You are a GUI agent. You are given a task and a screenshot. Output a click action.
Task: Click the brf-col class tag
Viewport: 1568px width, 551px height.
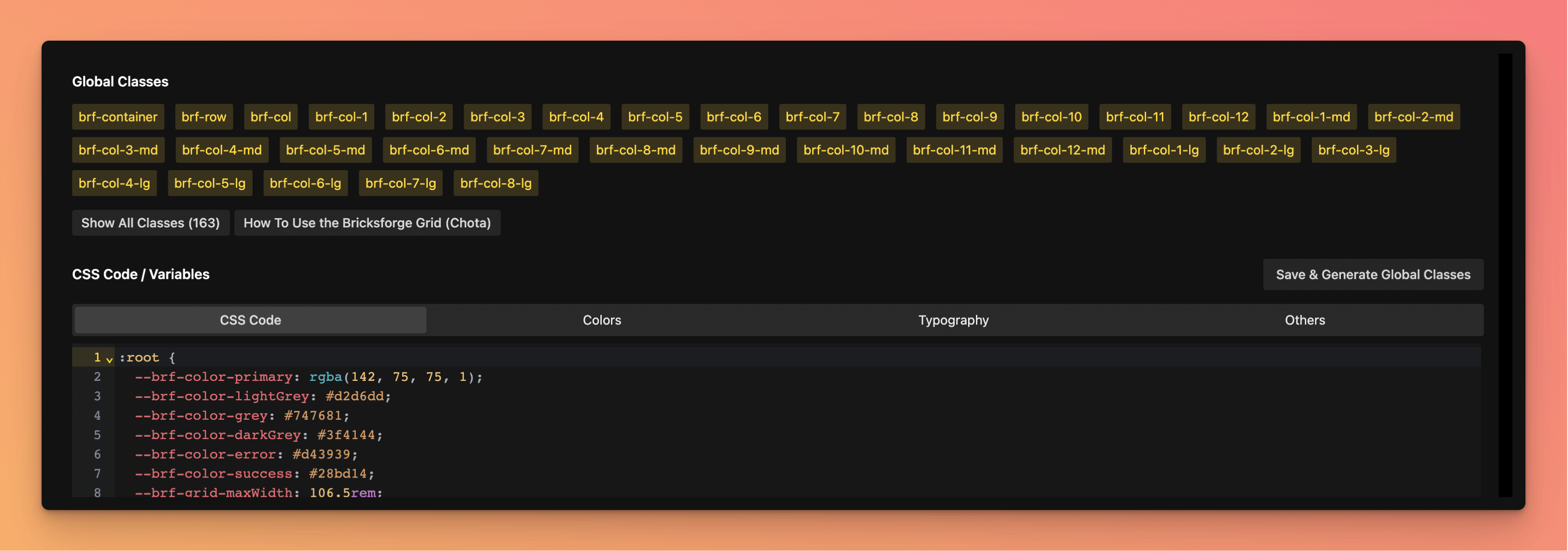pyautogui.click(x=271, y=117)
